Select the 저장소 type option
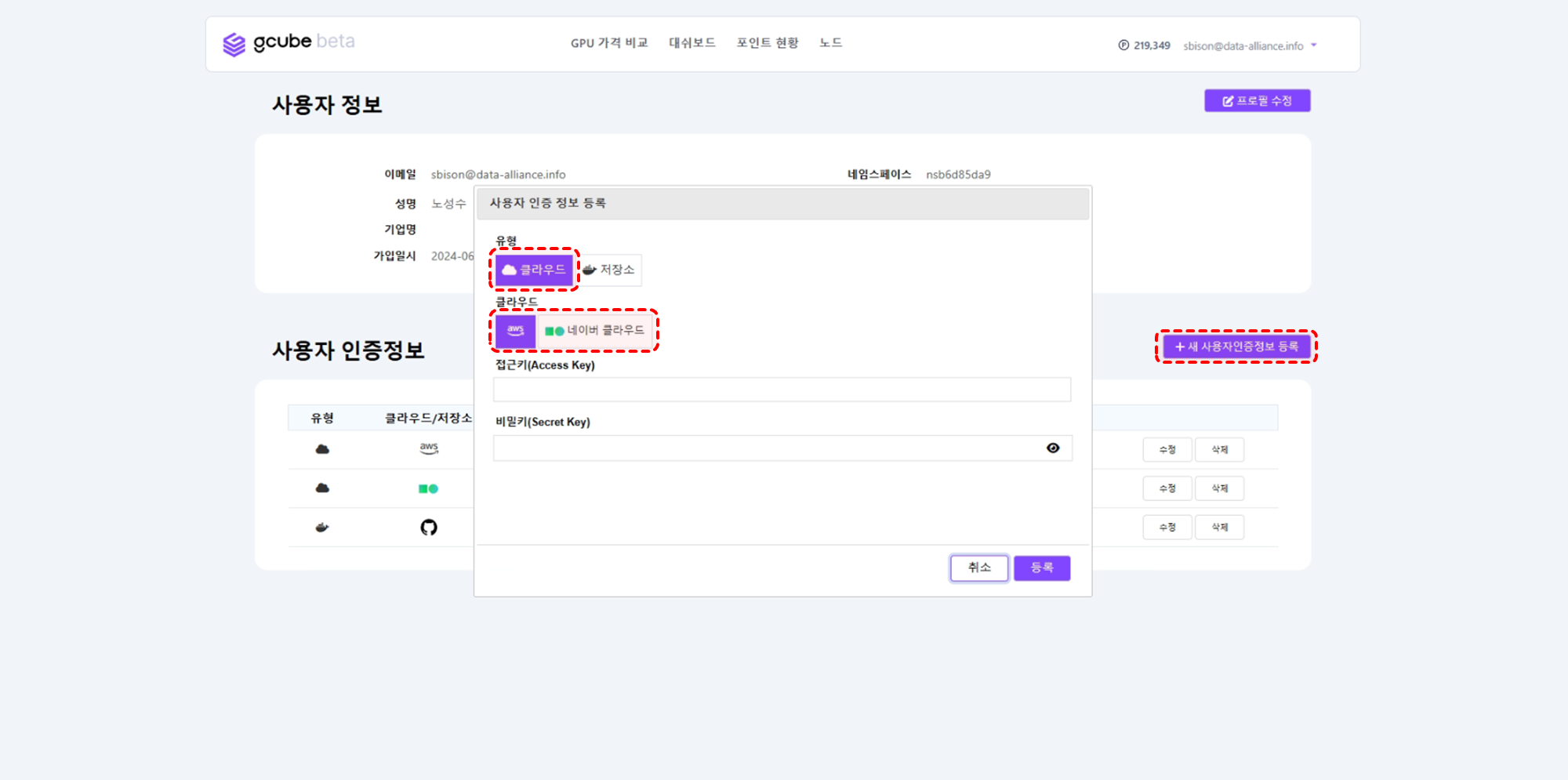This screenshot has width=1568, height=780. pyautogui.click(x=608, y=270)
